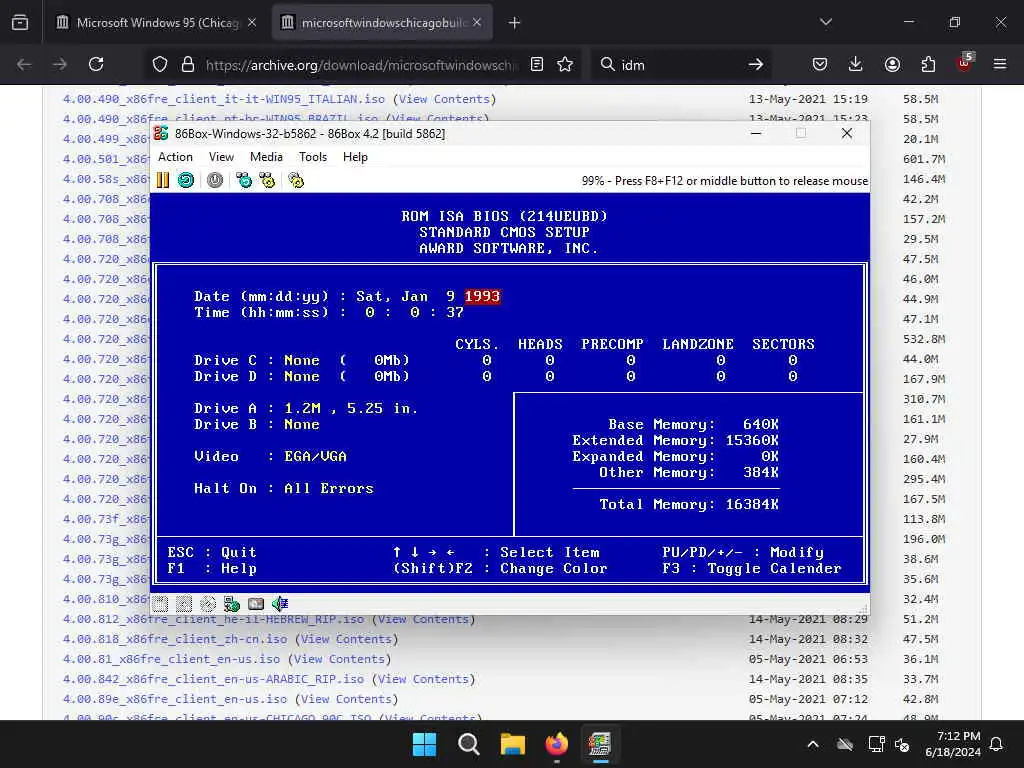
Task: Open the 86Box Help menu
Action: click(x=355, y=157)
